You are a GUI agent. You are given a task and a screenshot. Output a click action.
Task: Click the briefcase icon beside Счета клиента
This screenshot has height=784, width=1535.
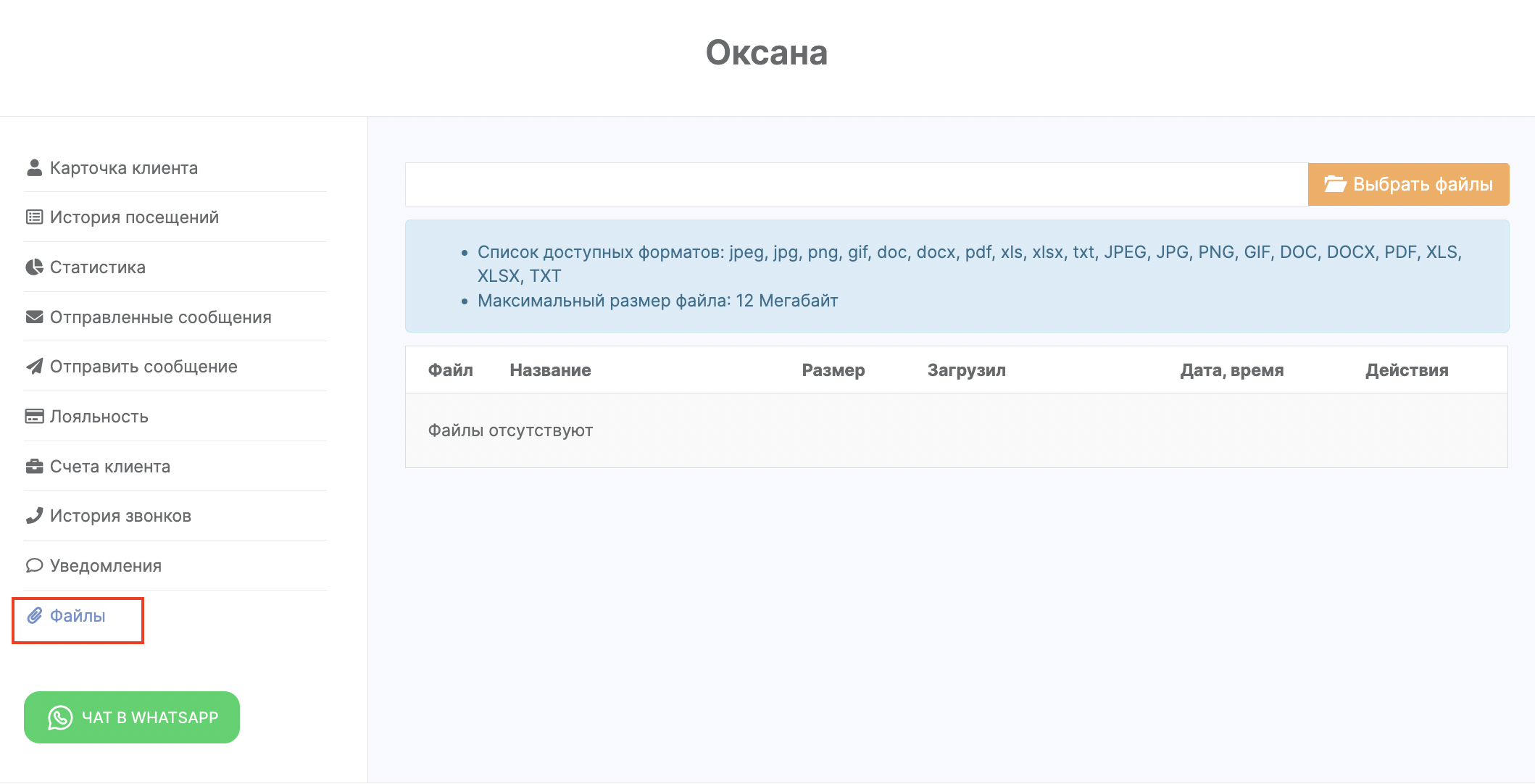34,466
